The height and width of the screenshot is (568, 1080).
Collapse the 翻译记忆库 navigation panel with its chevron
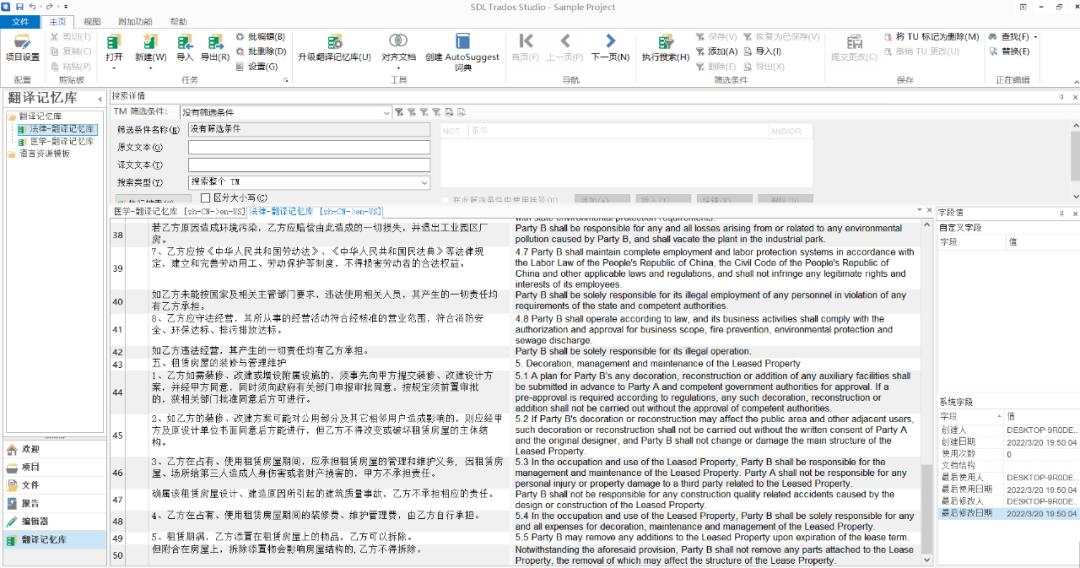point(100,99)
